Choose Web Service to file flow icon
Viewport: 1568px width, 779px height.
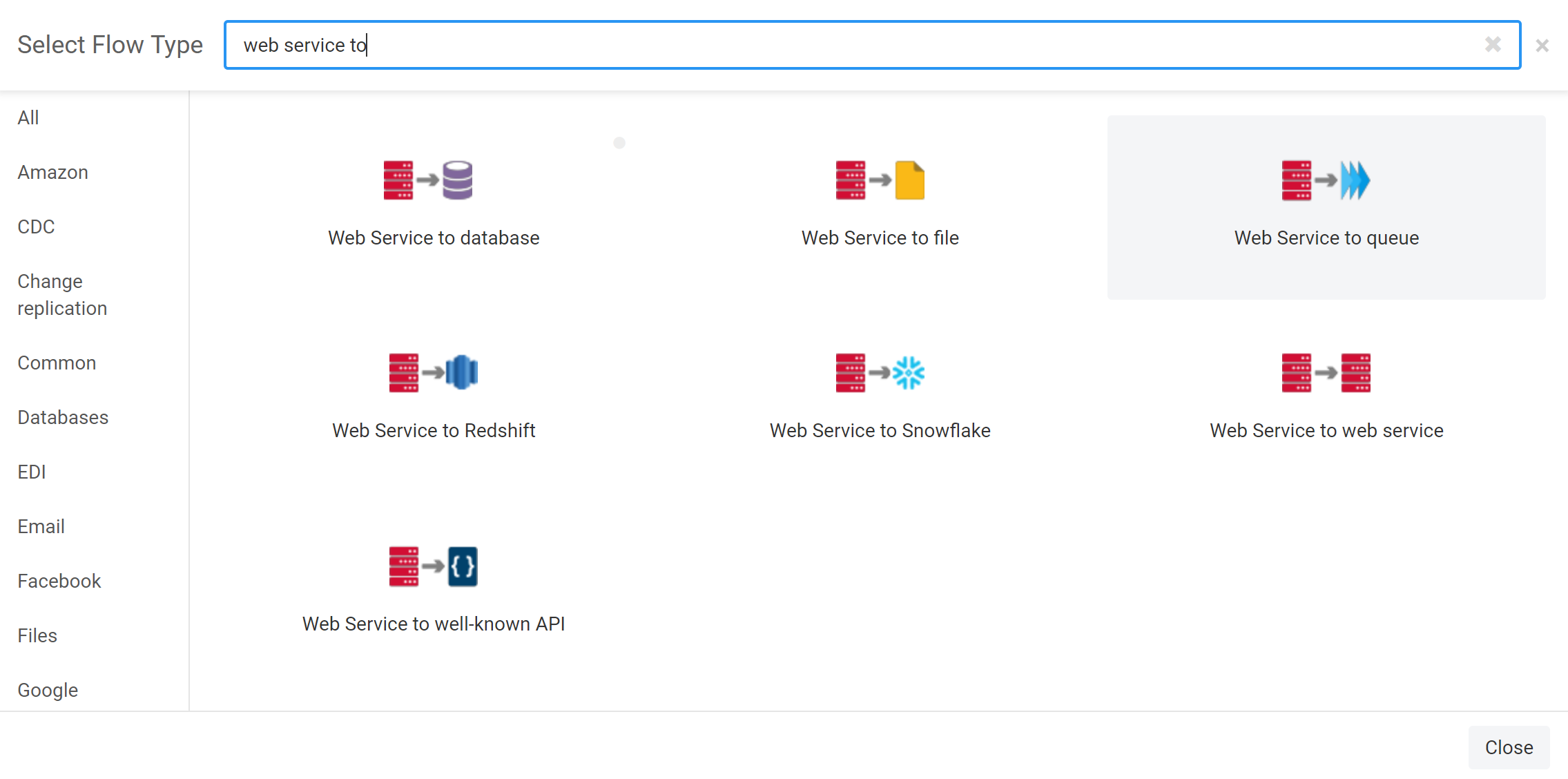pos(880,180)
